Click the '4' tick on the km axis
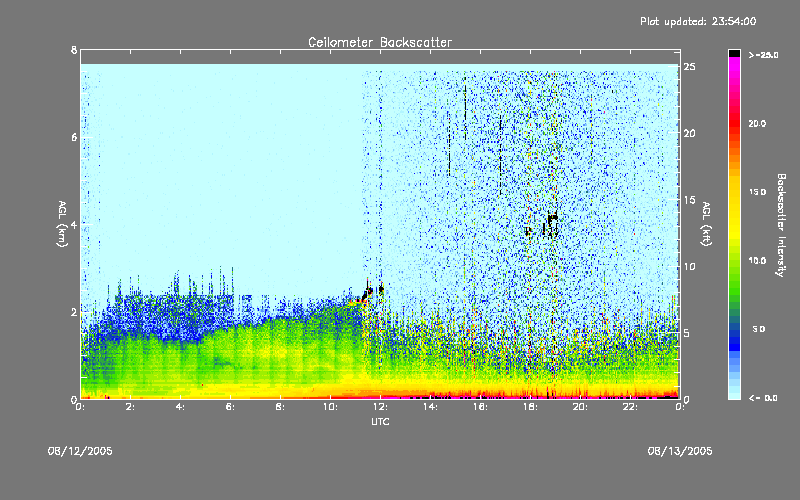Viewport: 800px width, 500px height. [x=74, y=225]
